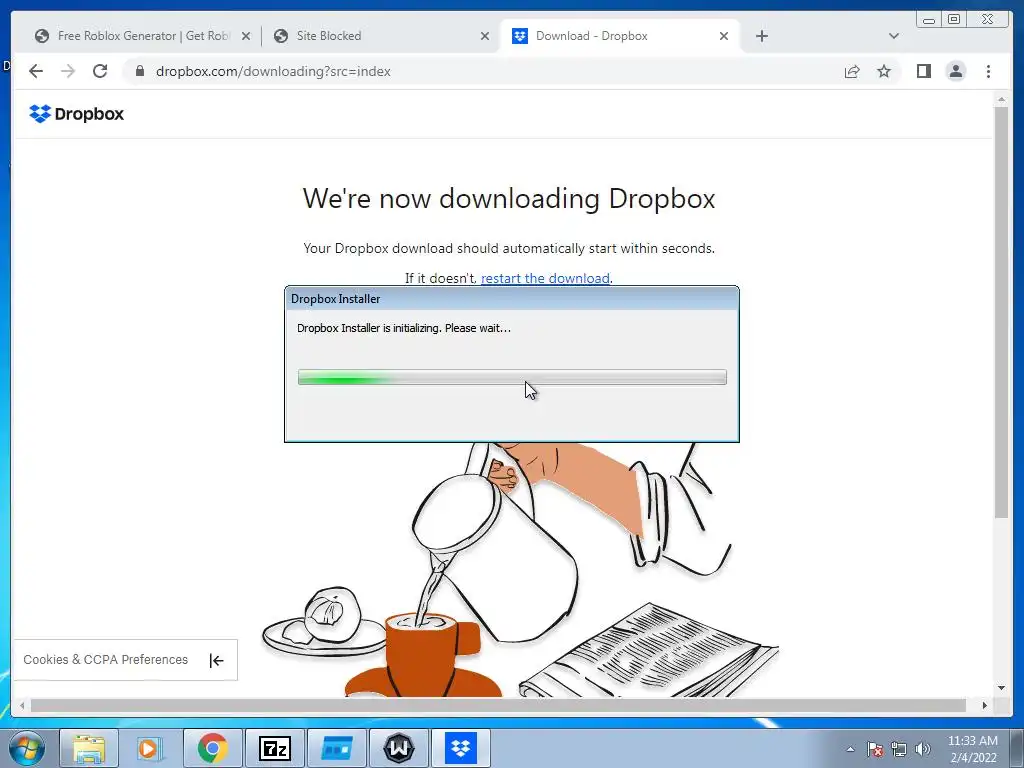Click the Dropbox Installer progress bar
This screenshot has height=768, width=1024.
[x=512, y=377]
